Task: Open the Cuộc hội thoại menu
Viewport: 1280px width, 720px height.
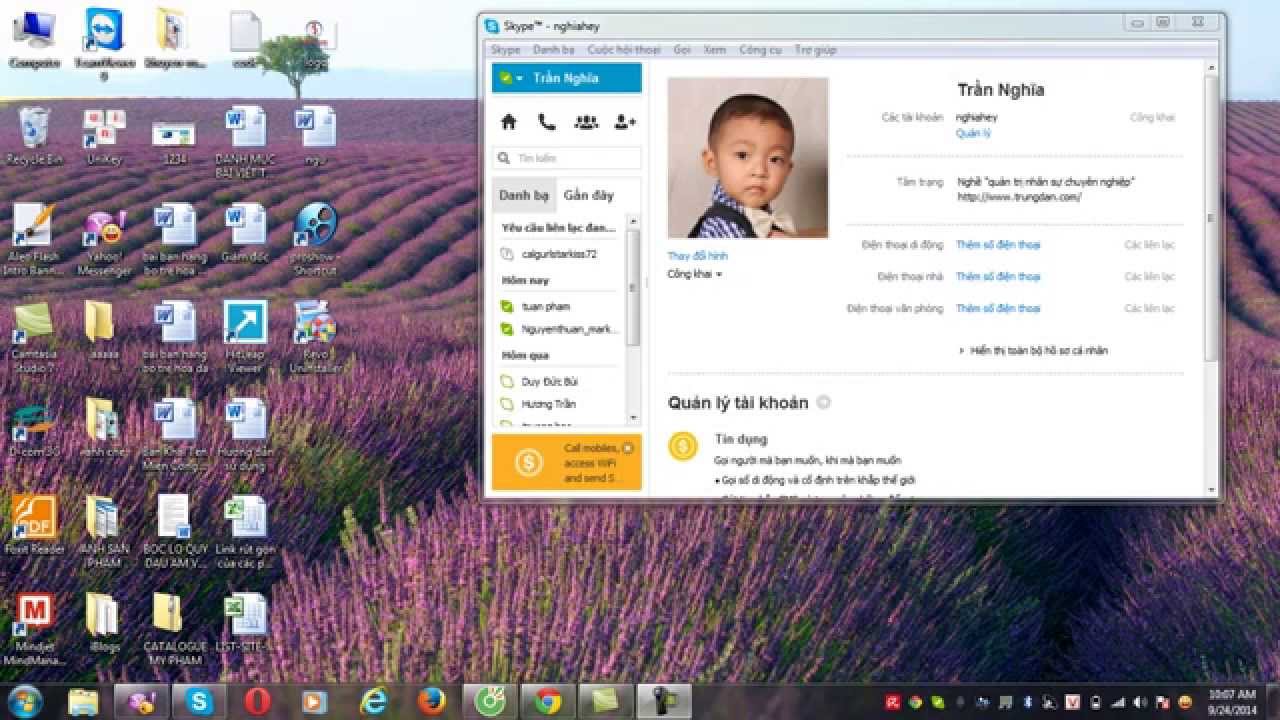Action: pos(624,49)
